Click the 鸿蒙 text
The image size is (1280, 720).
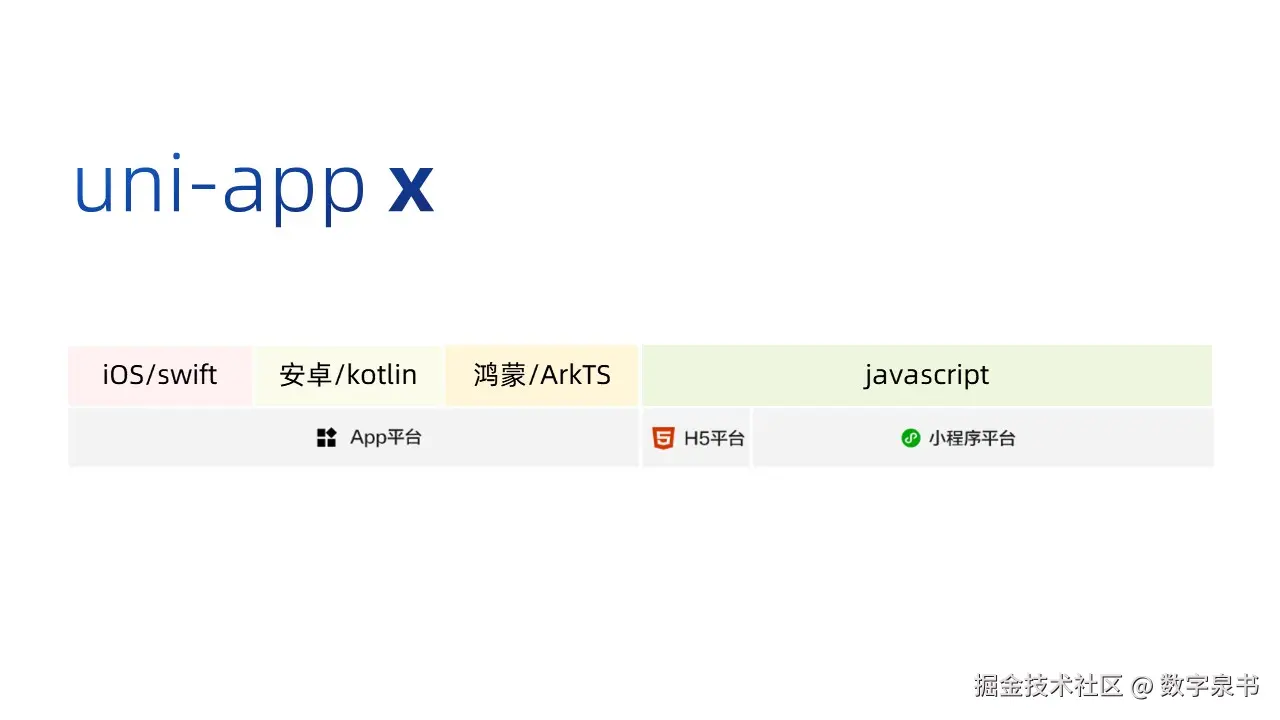(499, 376)
